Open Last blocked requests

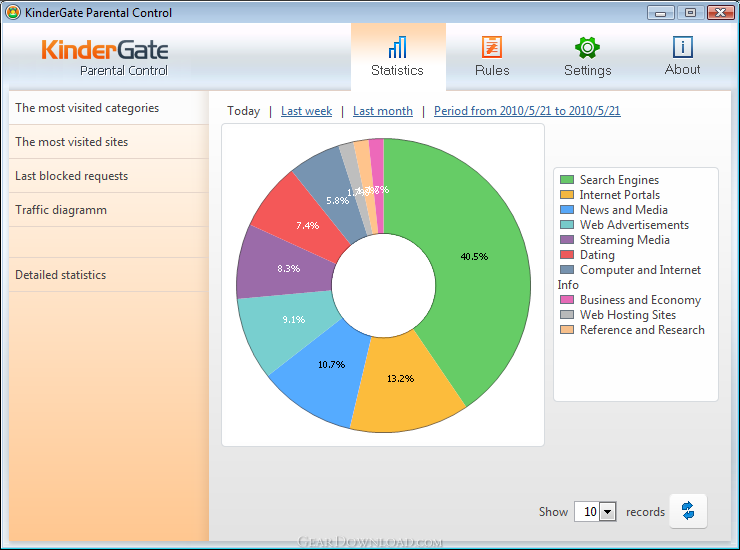click(109, 176)
